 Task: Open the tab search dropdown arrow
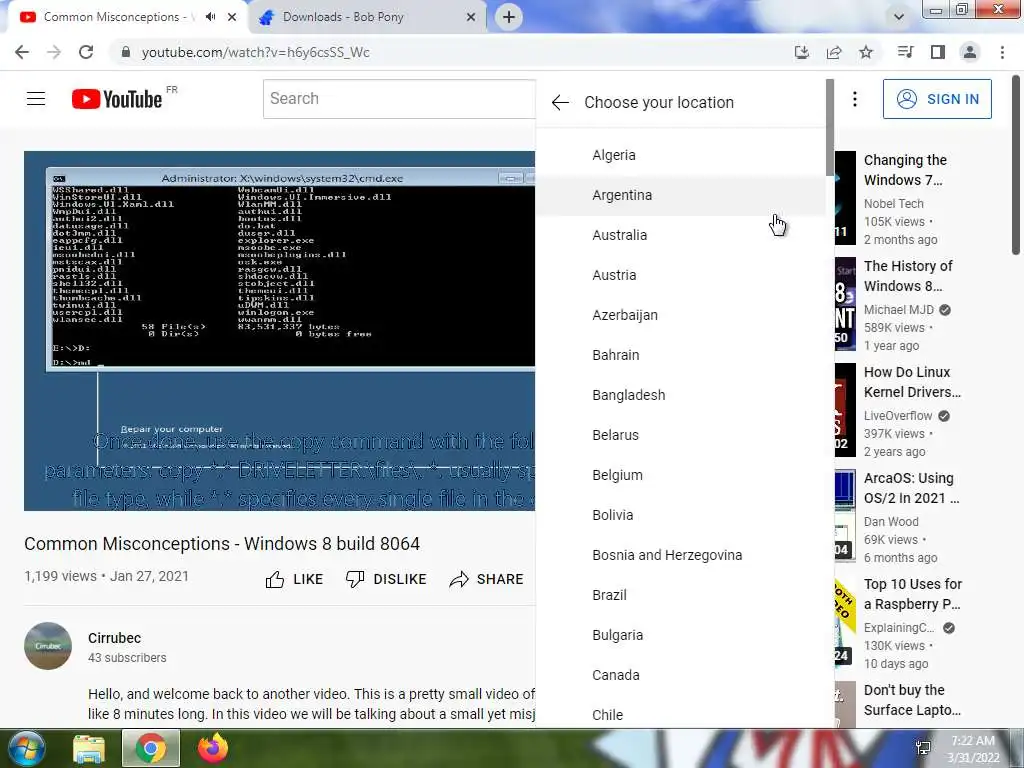(x=899, y=17)
